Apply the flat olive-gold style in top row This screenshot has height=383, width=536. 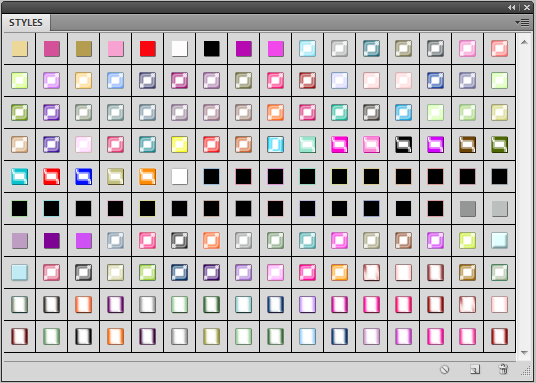[x=84, y=49]
